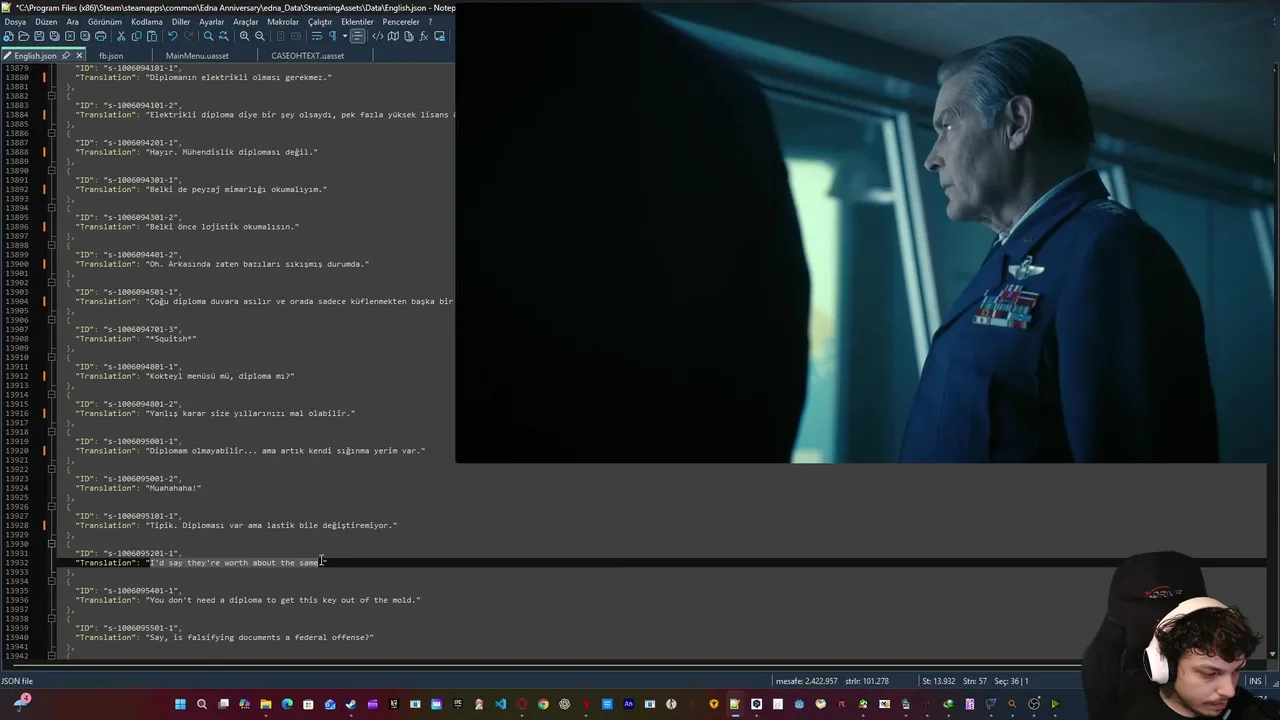This screenshot has height=720, width=1280.
Task: Open the Çalıştır menu
Action: 320,22
